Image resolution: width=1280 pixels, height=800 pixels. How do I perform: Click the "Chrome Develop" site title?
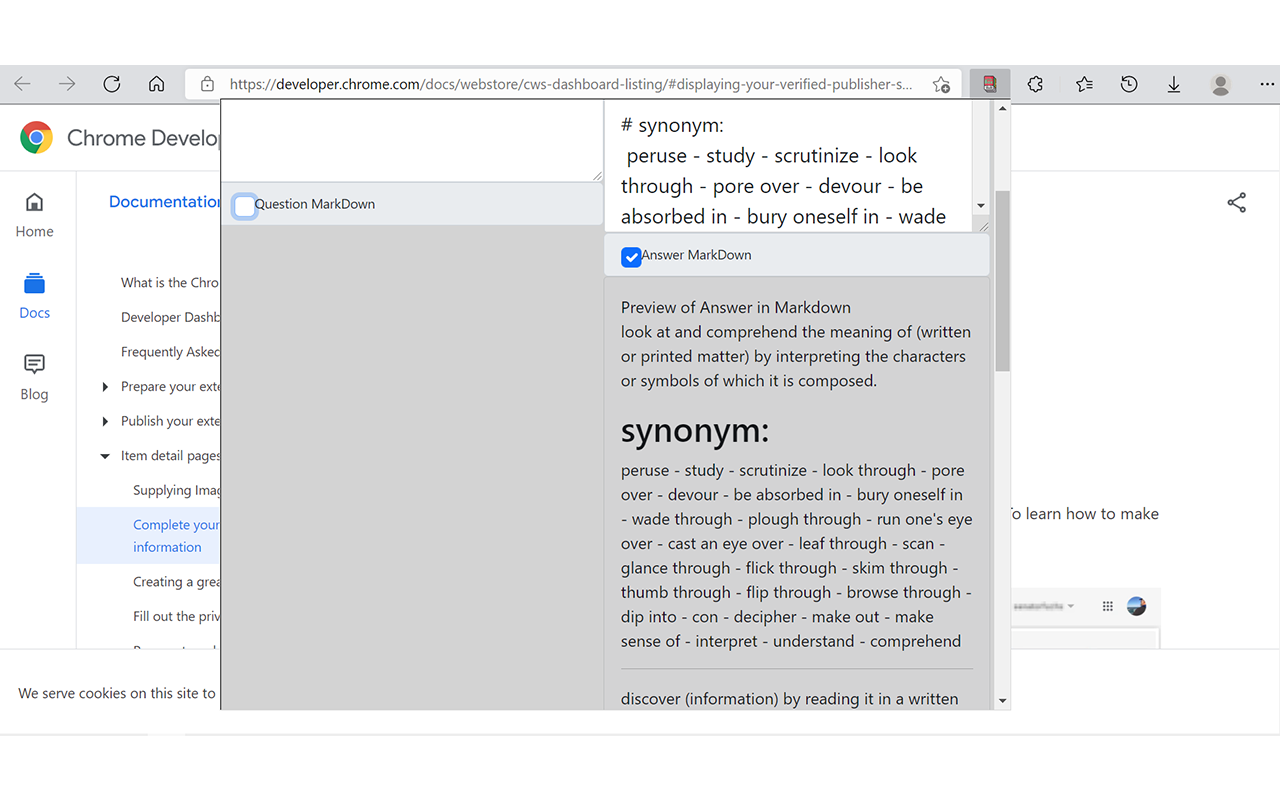click(143, 138)
